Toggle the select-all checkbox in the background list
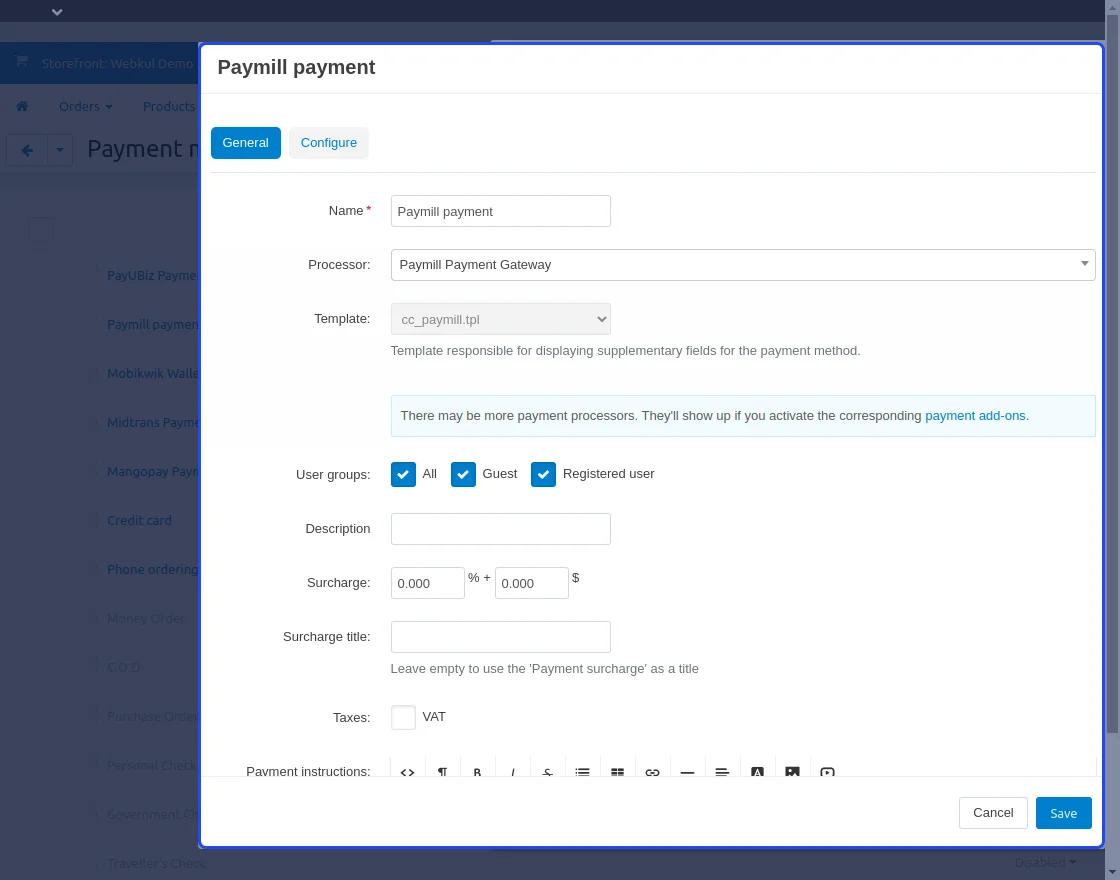This screenshot has height=880, width=1120. click(x=41, y=229)
